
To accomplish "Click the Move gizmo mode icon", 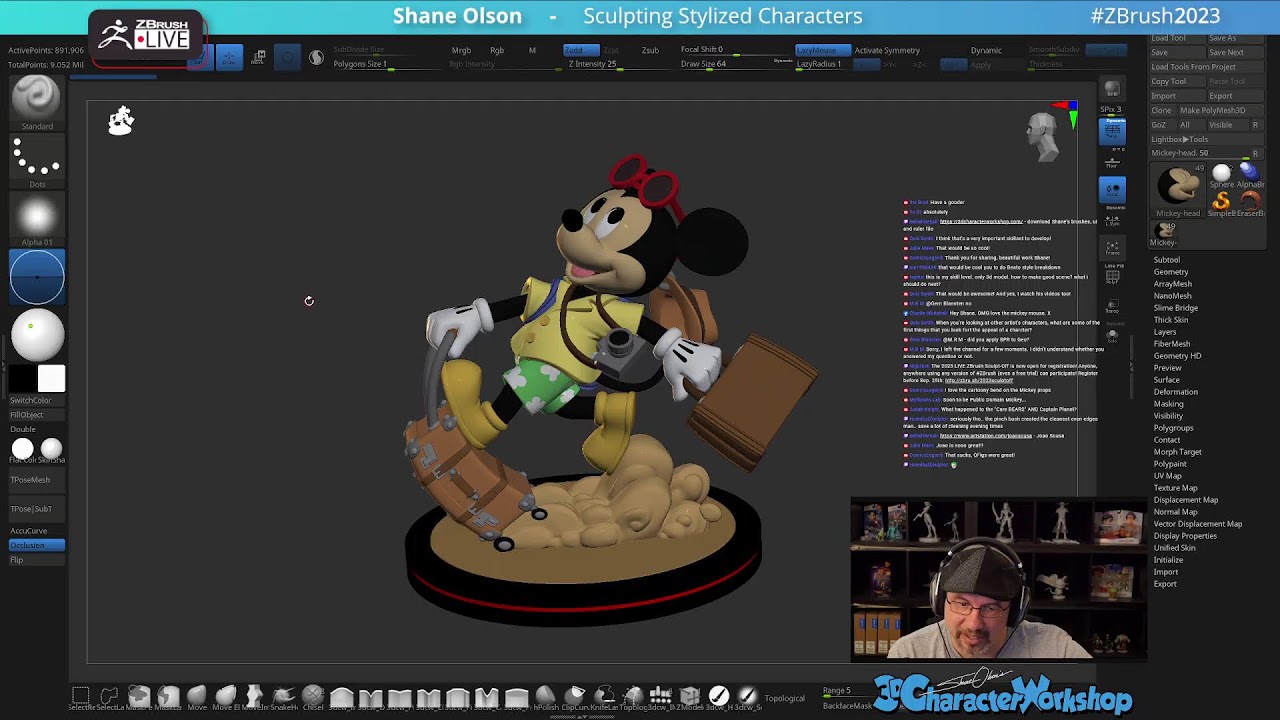I will [259, 57].
